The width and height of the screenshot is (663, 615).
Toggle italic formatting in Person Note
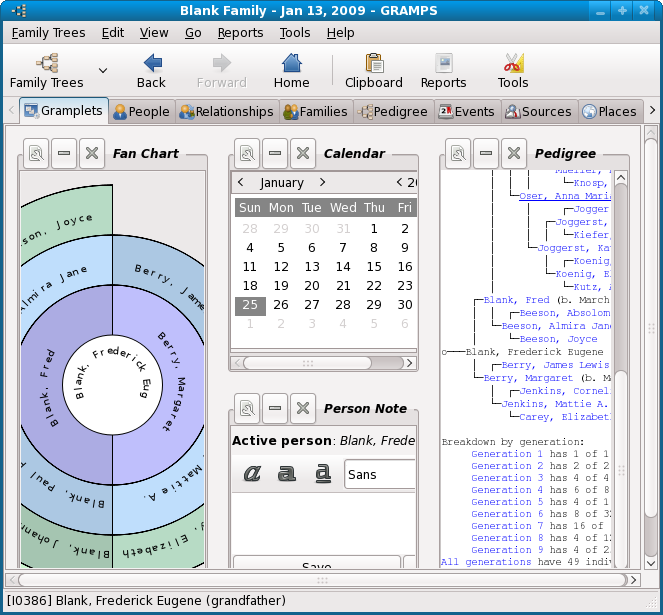tap(252, 473)
